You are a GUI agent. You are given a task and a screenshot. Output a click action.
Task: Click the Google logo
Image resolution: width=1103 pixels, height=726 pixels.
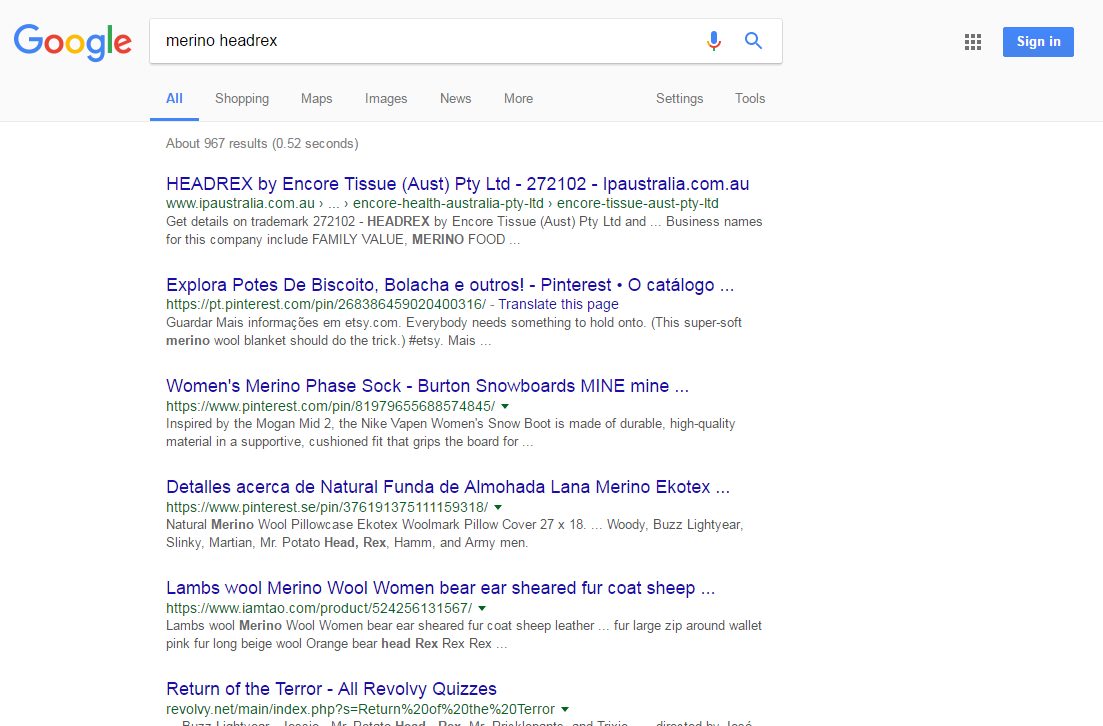coord(72,42)
